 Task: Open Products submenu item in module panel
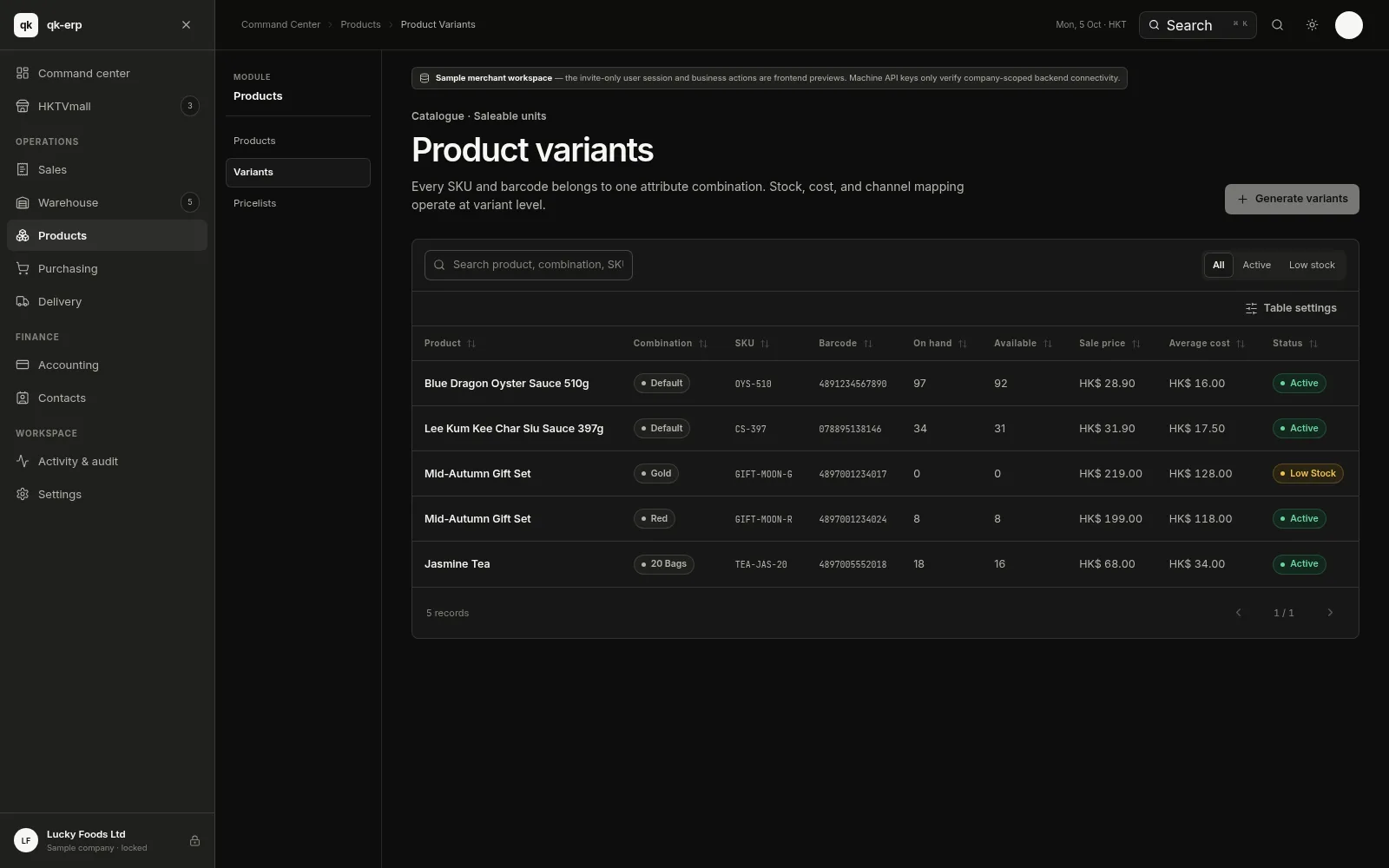pyautogui.click(x=298, y=141)
